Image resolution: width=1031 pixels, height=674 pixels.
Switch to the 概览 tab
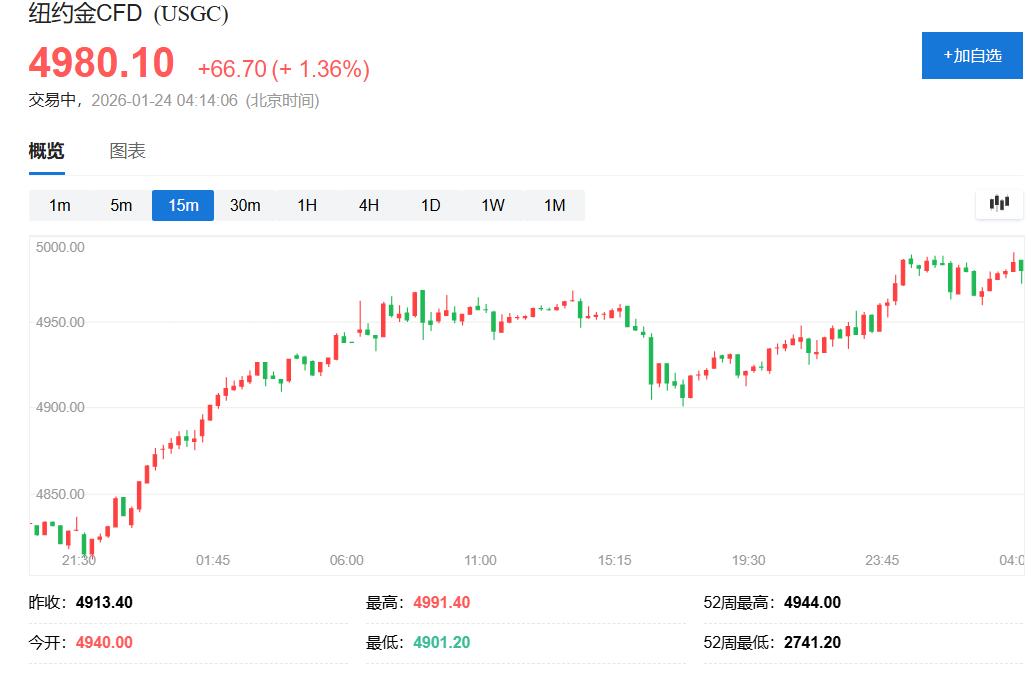(46, 151)
